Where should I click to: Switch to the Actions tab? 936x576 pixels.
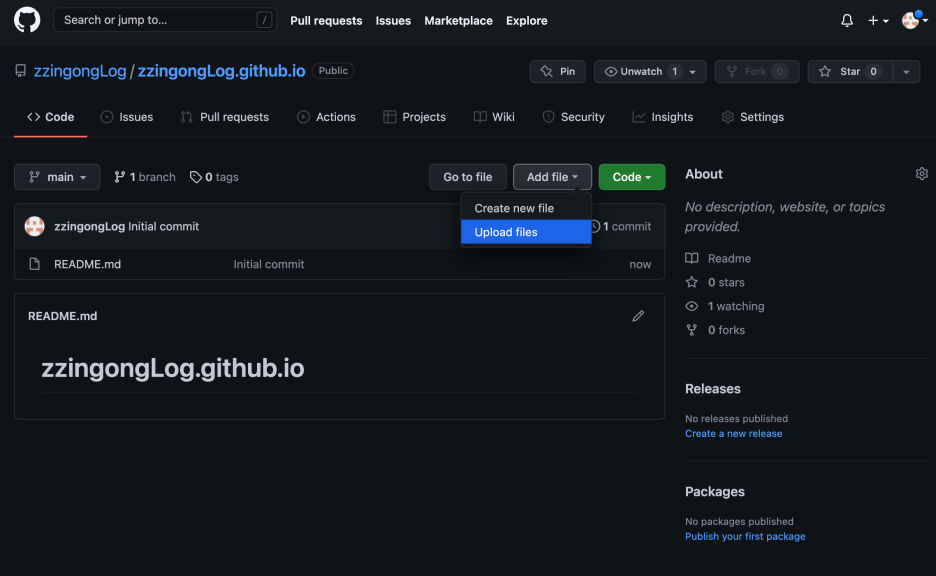click(x=326, y=117)
